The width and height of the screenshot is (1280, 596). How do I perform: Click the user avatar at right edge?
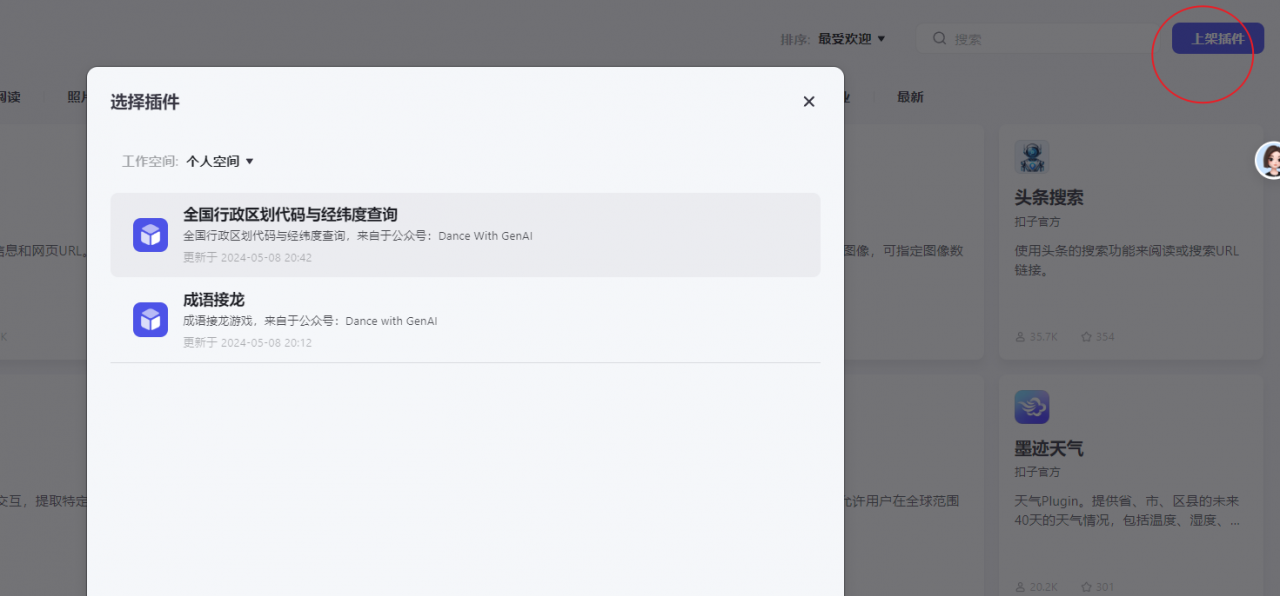pyautogui.click(x=1270, y=160)
